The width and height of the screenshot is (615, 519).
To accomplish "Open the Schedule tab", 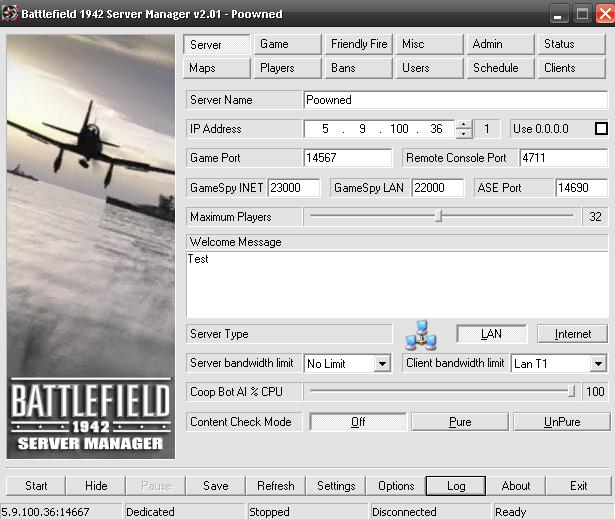I will tap(500, 68).
